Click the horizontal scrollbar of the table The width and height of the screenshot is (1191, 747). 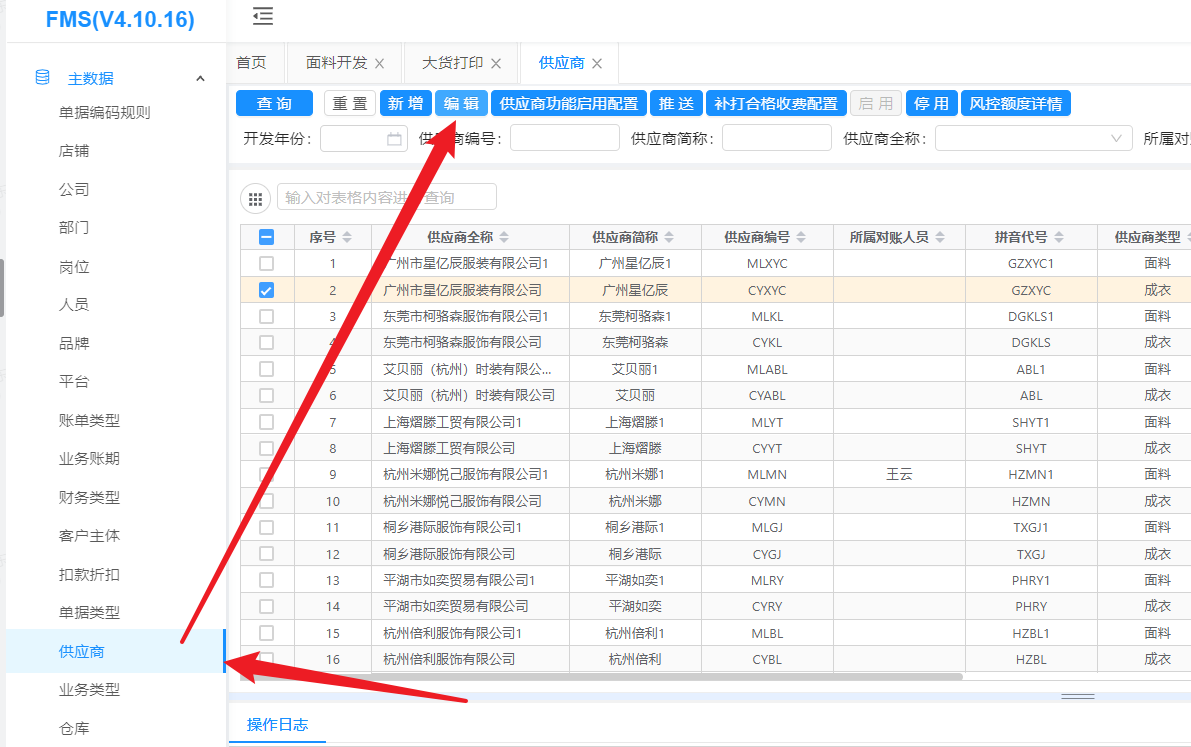pyautogui.click(x=600, y=677)
